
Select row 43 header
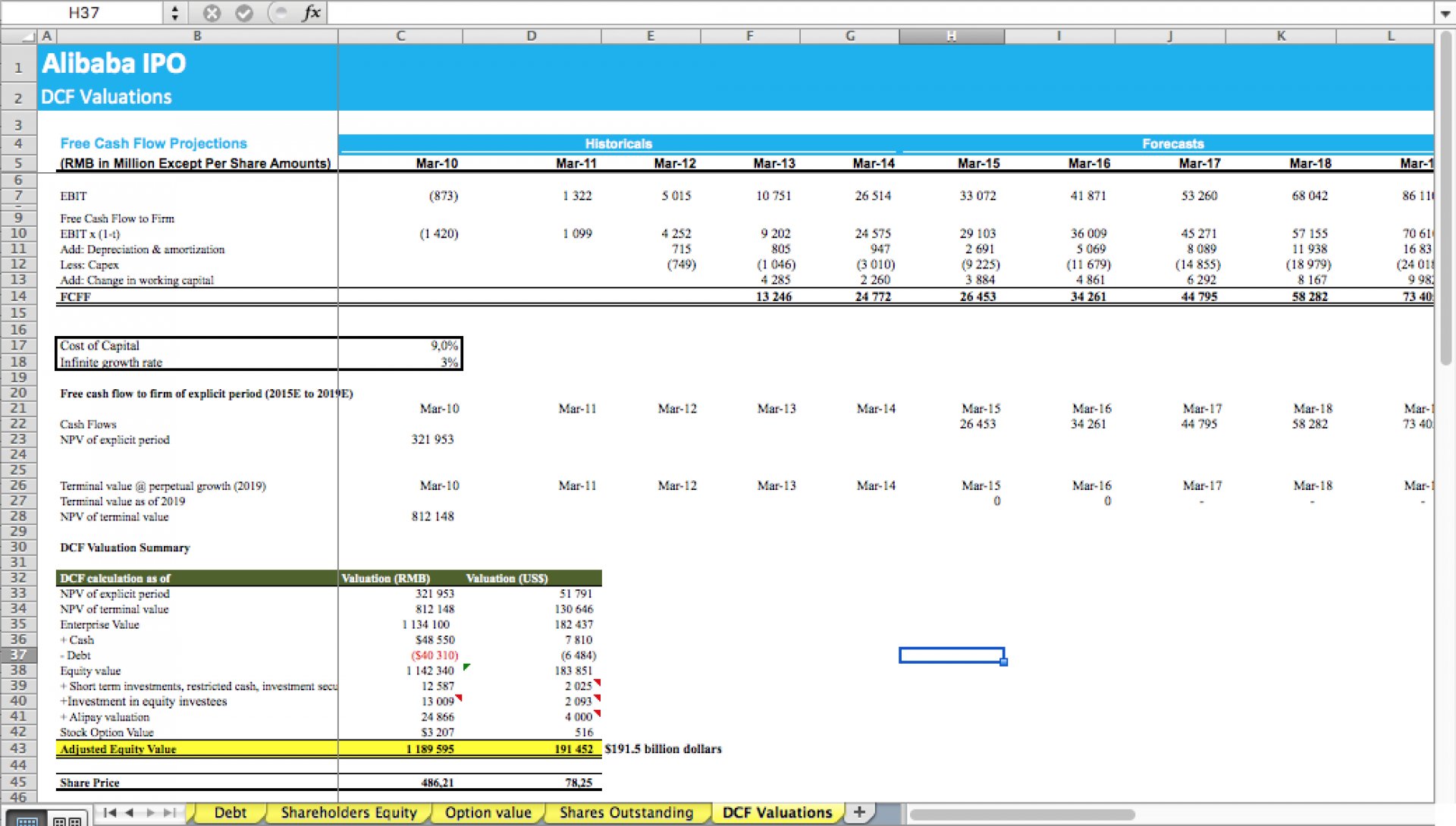[x=18, y=748]
